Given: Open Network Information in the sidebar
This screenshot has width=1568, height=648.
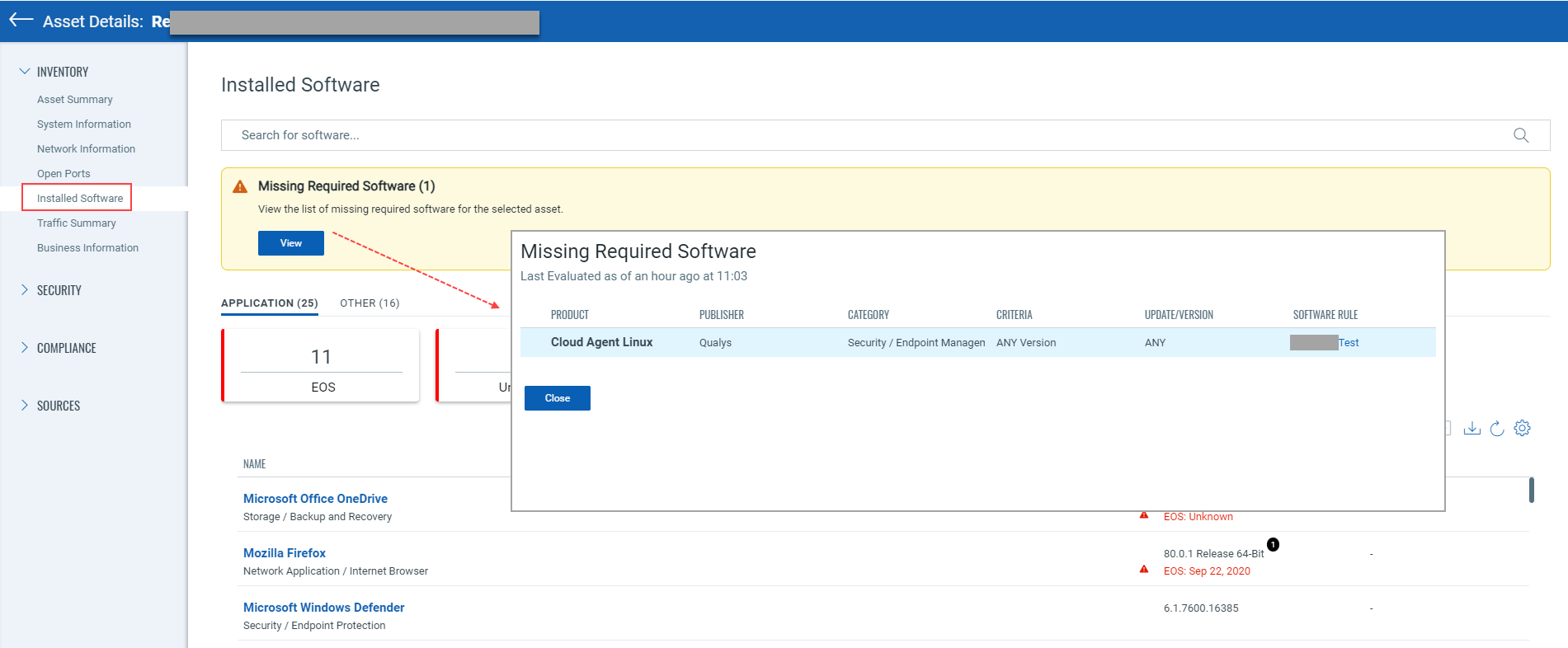Looking at the screenshot, I should point(86,148).
